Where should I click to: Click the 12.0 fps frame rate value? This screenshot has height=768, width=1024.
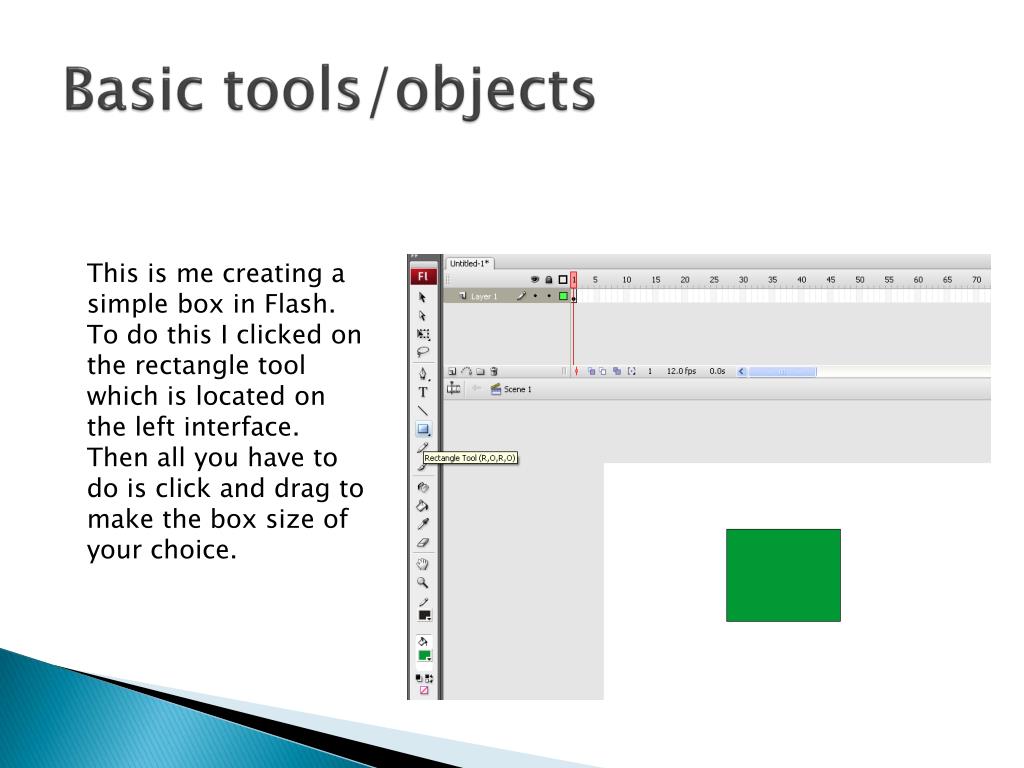pyautogui.click(x=681, y=371)
